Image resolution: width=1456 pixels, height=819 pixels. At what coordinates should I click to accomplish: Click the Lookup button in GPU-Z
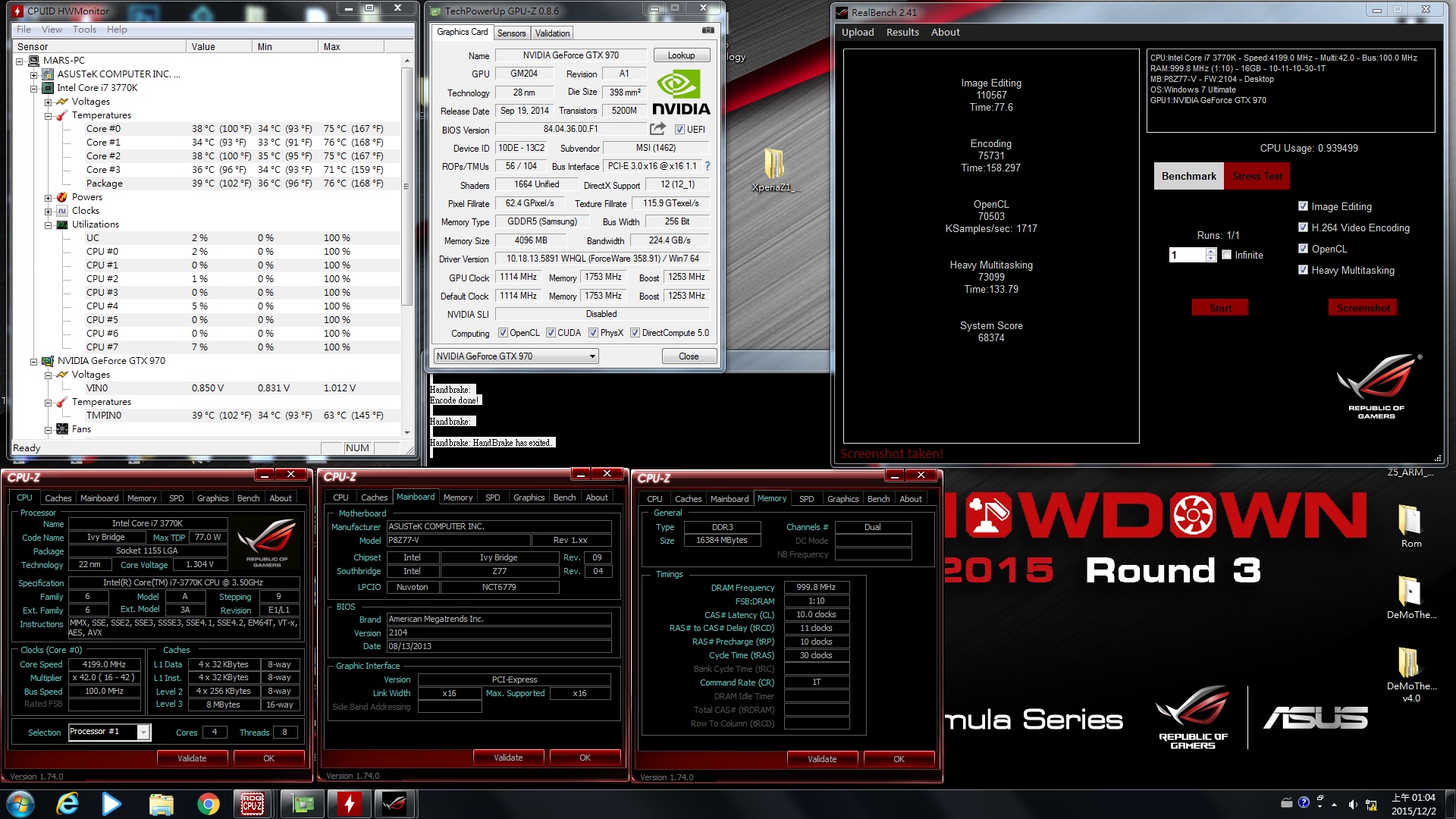tap(681, 55)
